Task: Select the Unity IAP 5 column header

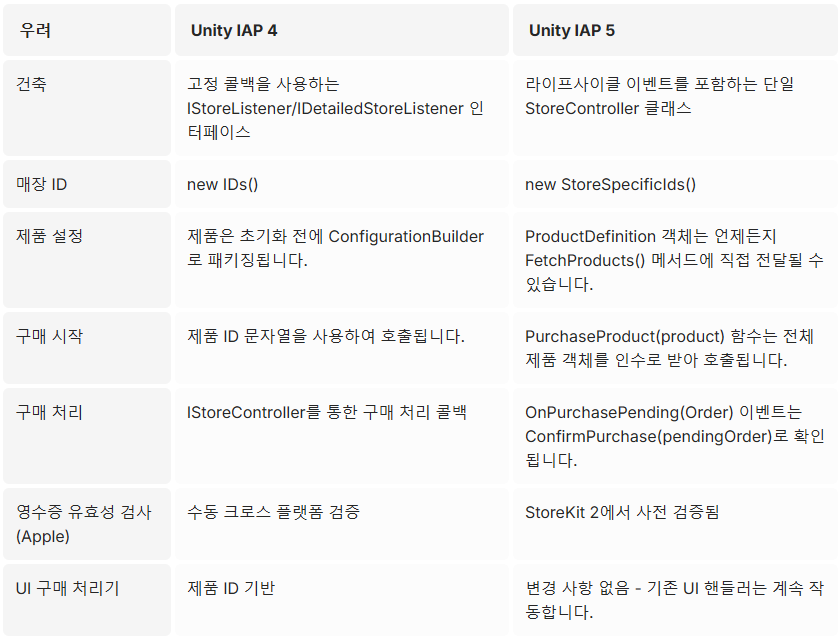Action: point(676,30)
